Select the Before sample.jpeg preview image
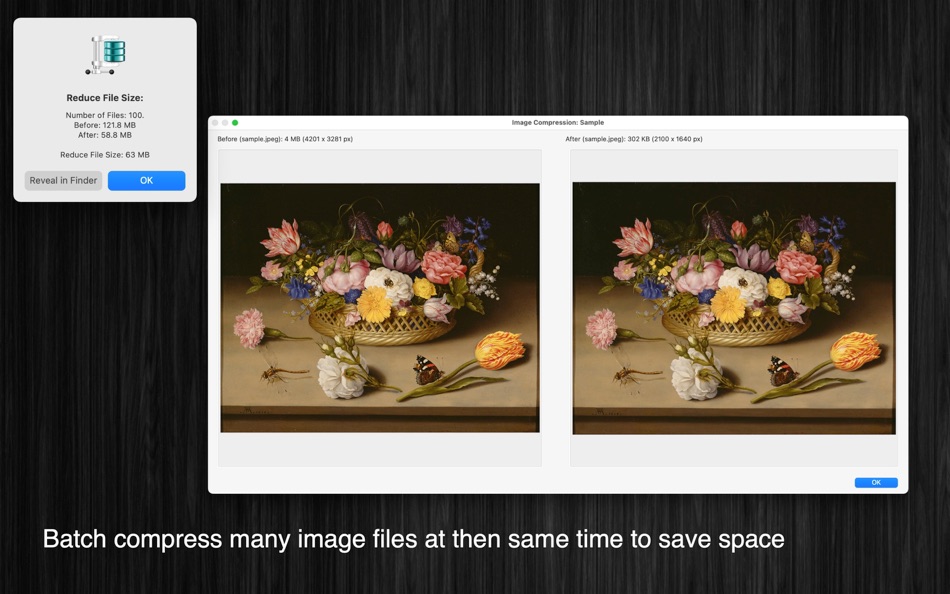This screenshot has width=950, height=594. tap(380, 308)
